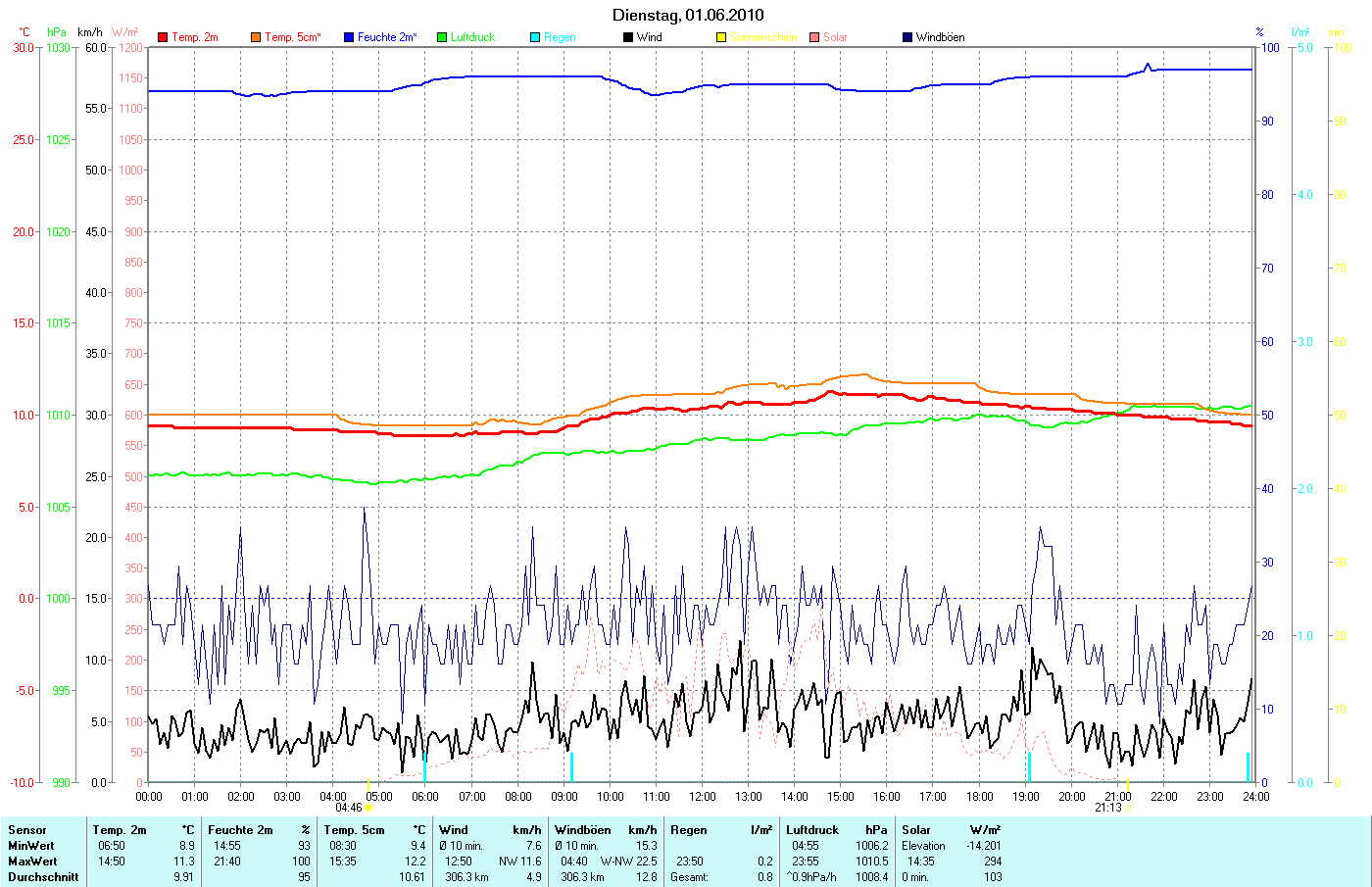Click the cyan Regen legend square
Screen dimensions: 1372x887
point(535,37)
